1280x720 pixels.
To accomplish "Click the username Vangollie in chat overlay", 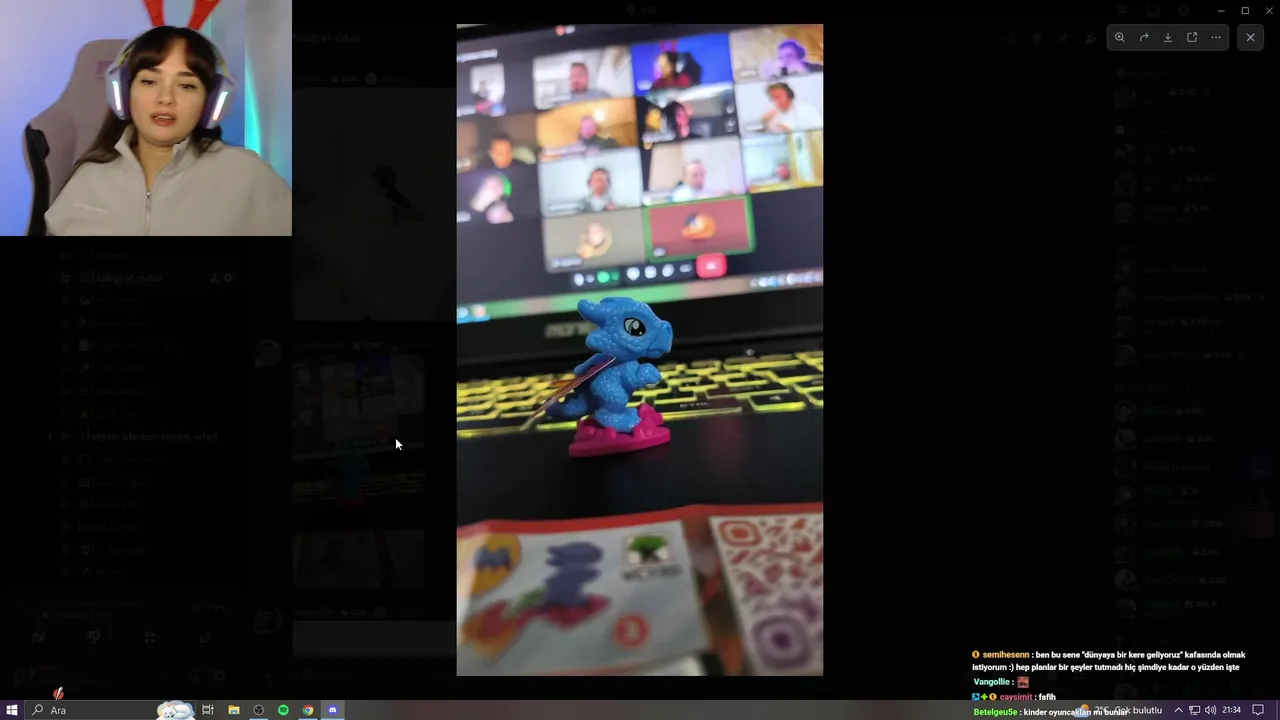I will point(991,682).
